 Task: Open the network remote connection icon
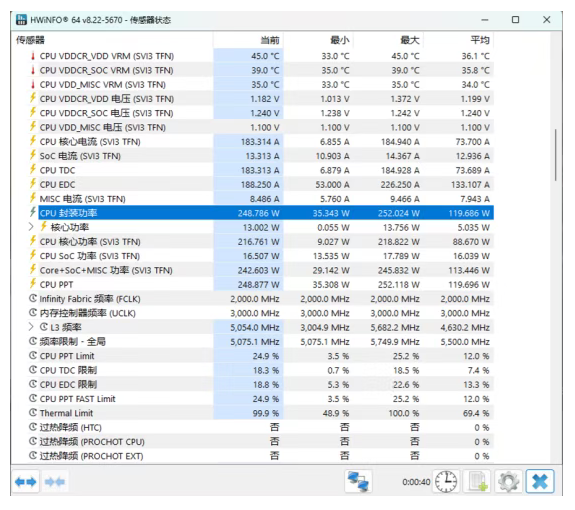click(358, 481)
